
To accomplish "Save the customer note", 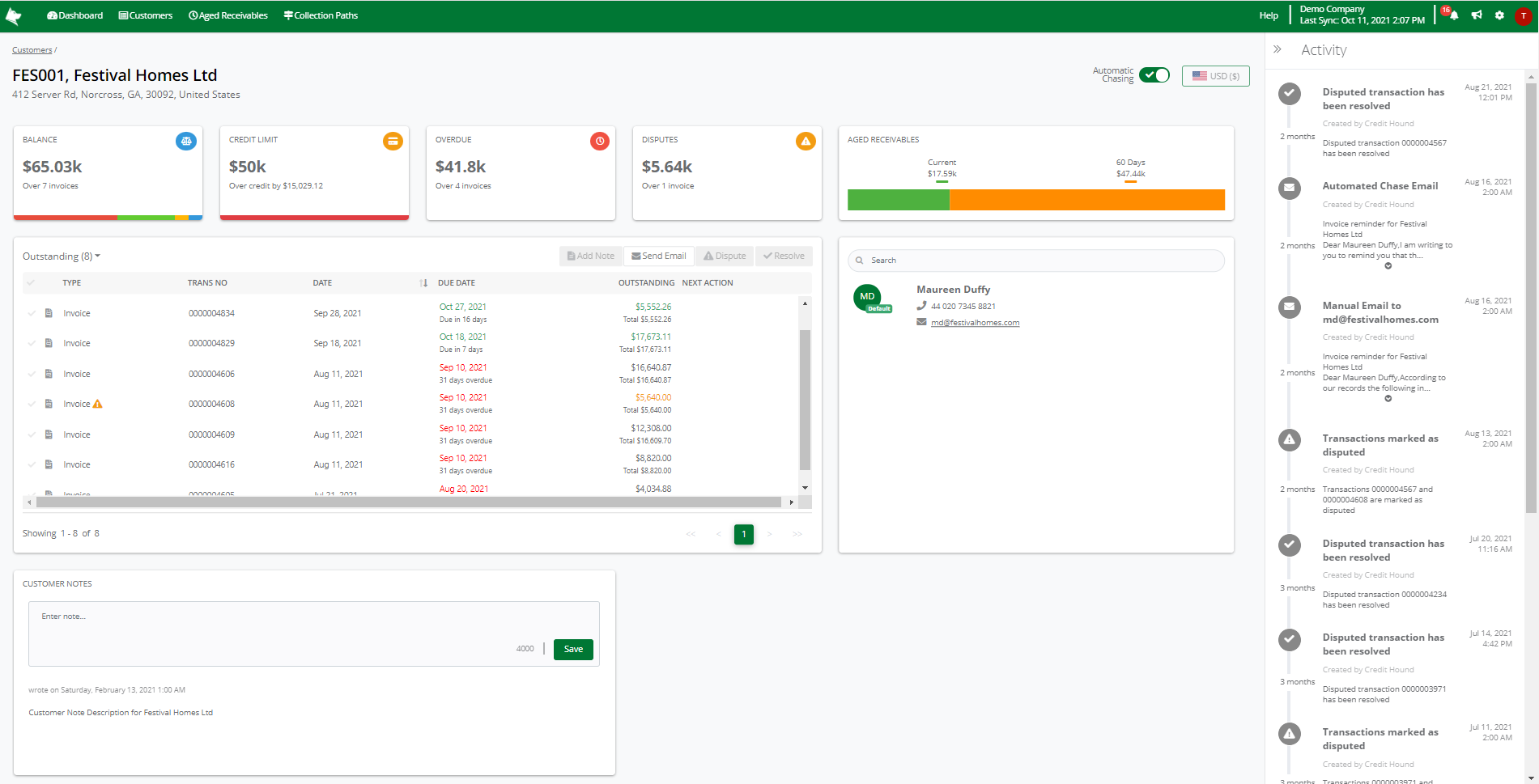I will tap(573, 649).
